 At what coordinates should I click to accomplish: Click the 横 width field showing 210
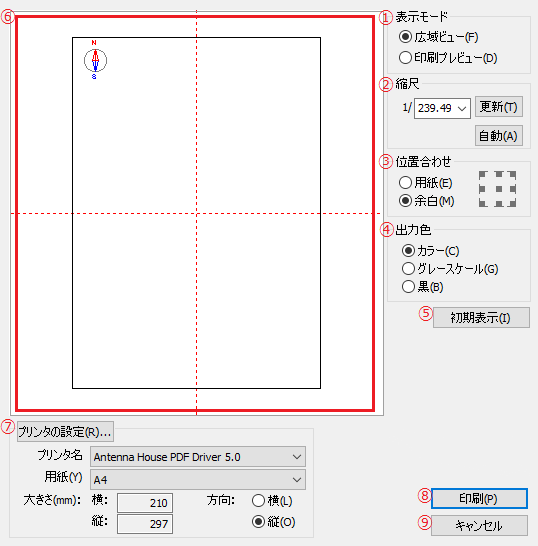pyautogui.click(x=145, y=503)
